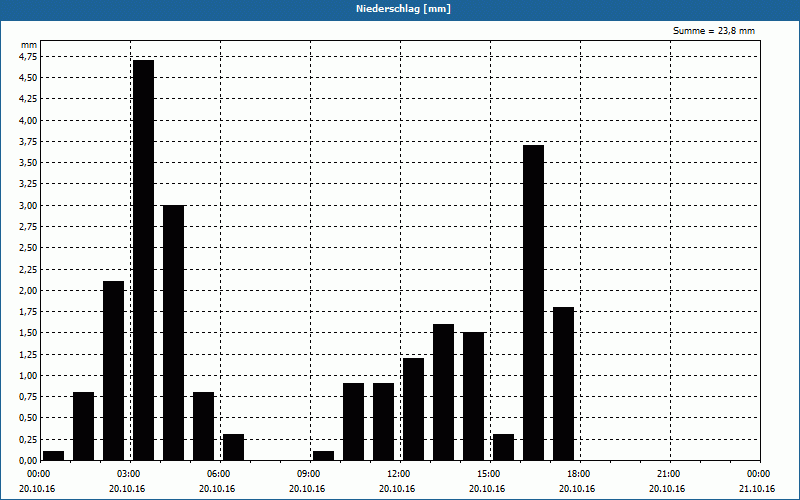Select the "06:00" time axis label

[220, 474]
